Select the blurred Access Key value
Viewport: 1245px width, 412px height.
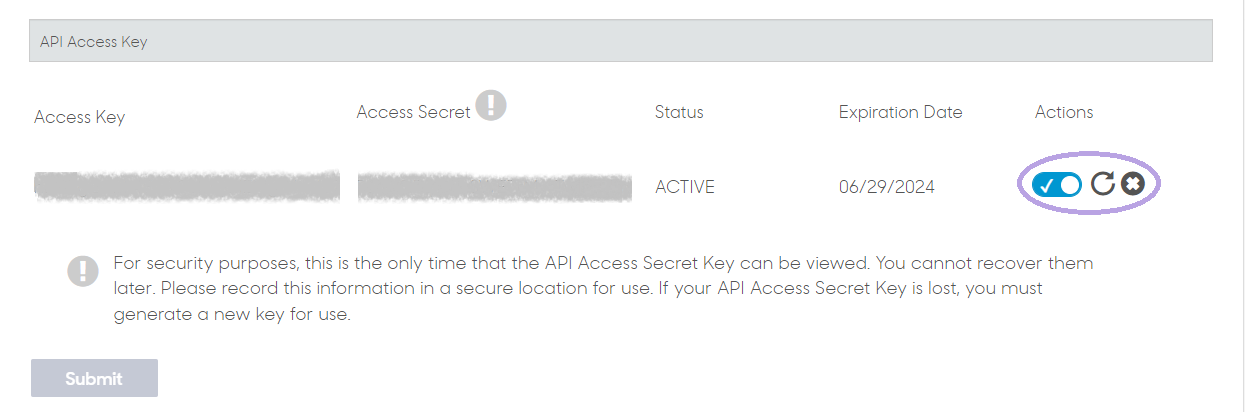187,186
